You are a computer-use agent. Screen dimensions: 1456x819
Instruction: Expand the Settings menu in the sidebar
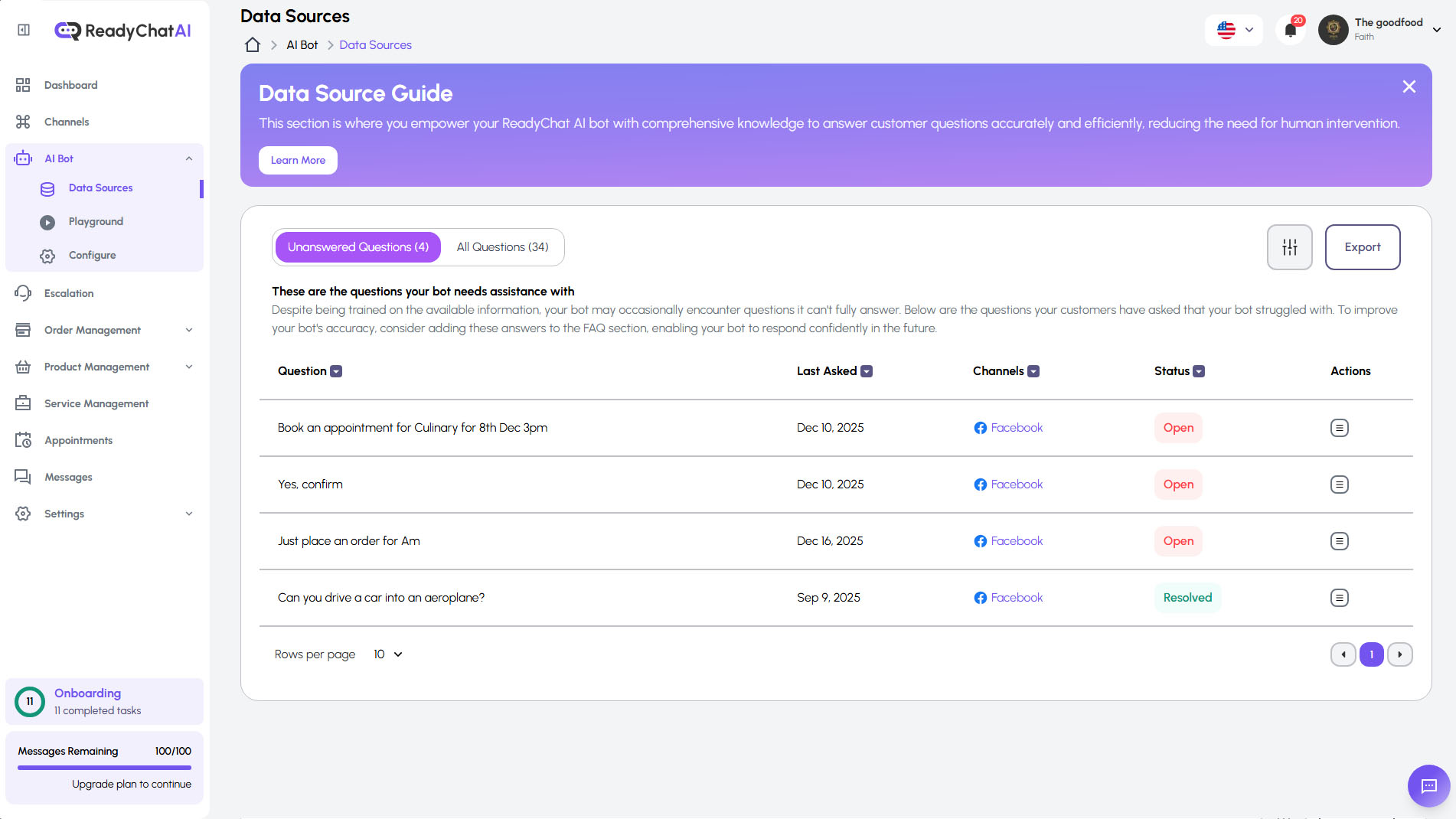pos(104,514)
